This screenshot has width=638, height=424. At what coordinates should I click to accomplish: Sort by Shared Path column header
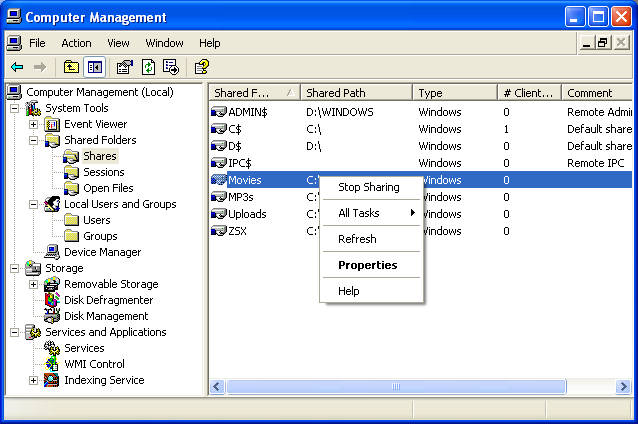tap(355, 93)
